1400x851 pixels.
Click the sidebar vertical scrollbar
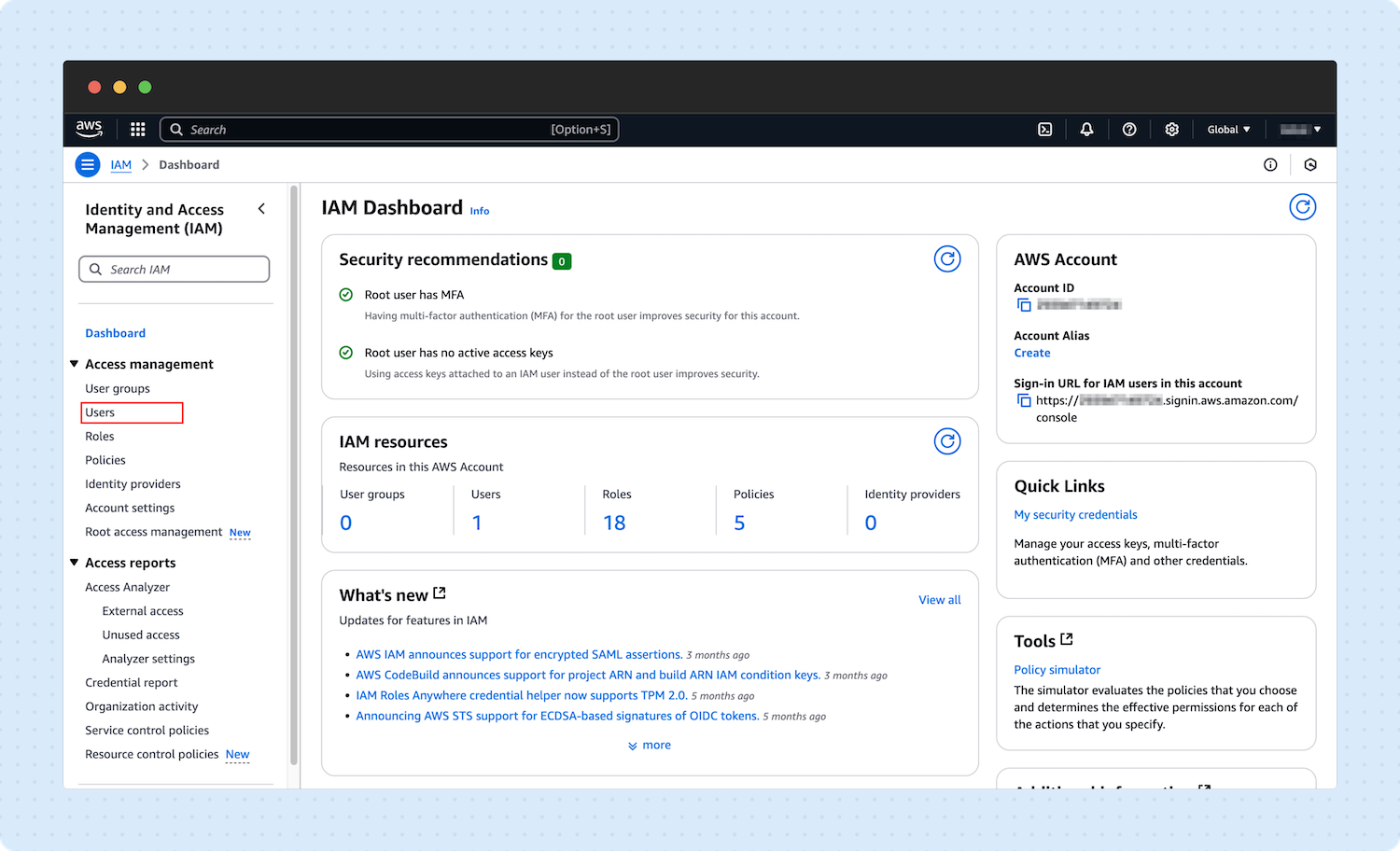point(294,476)
